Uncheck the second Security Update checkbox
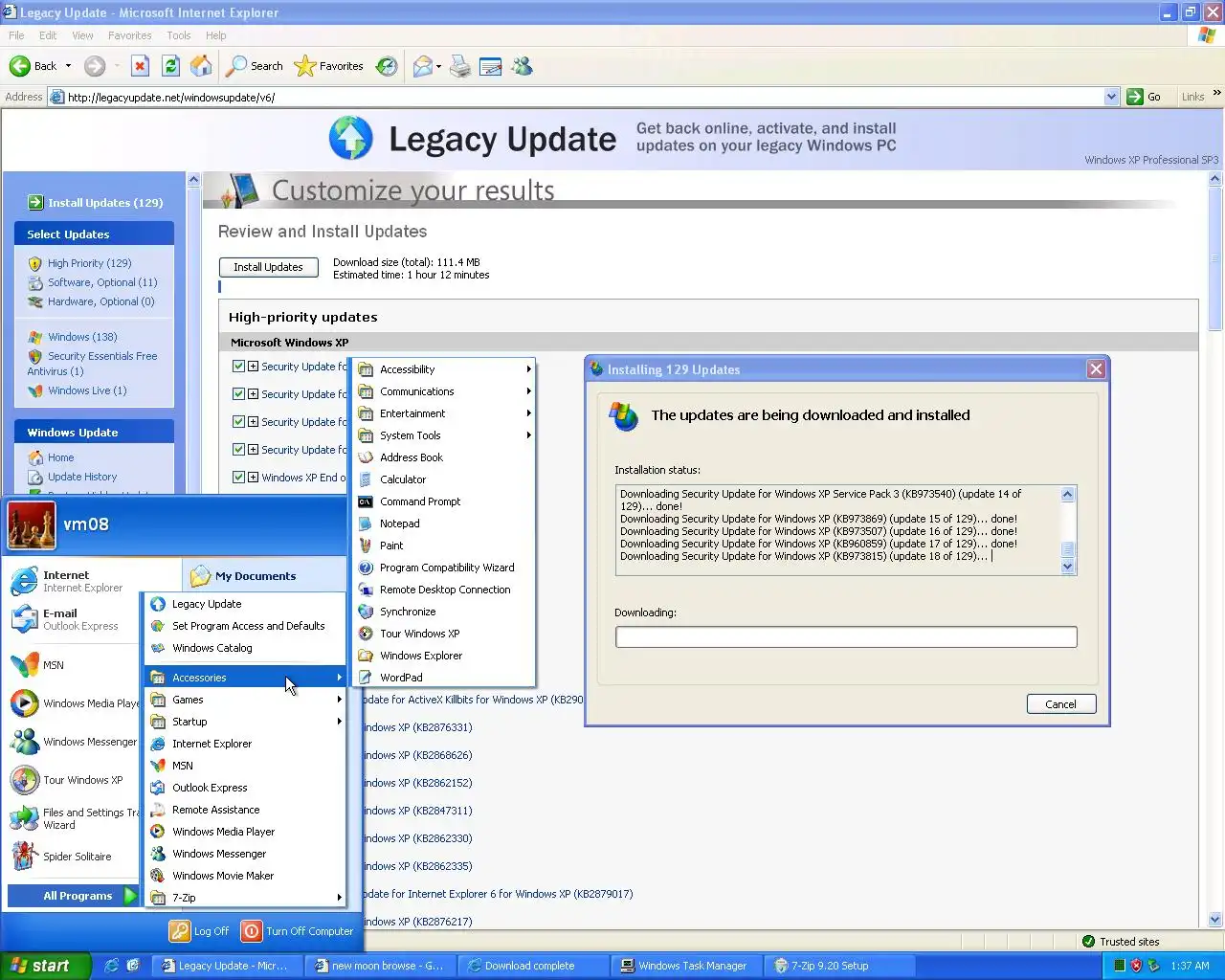Screen dimensions: 1225x980 (x=238, y=393)
